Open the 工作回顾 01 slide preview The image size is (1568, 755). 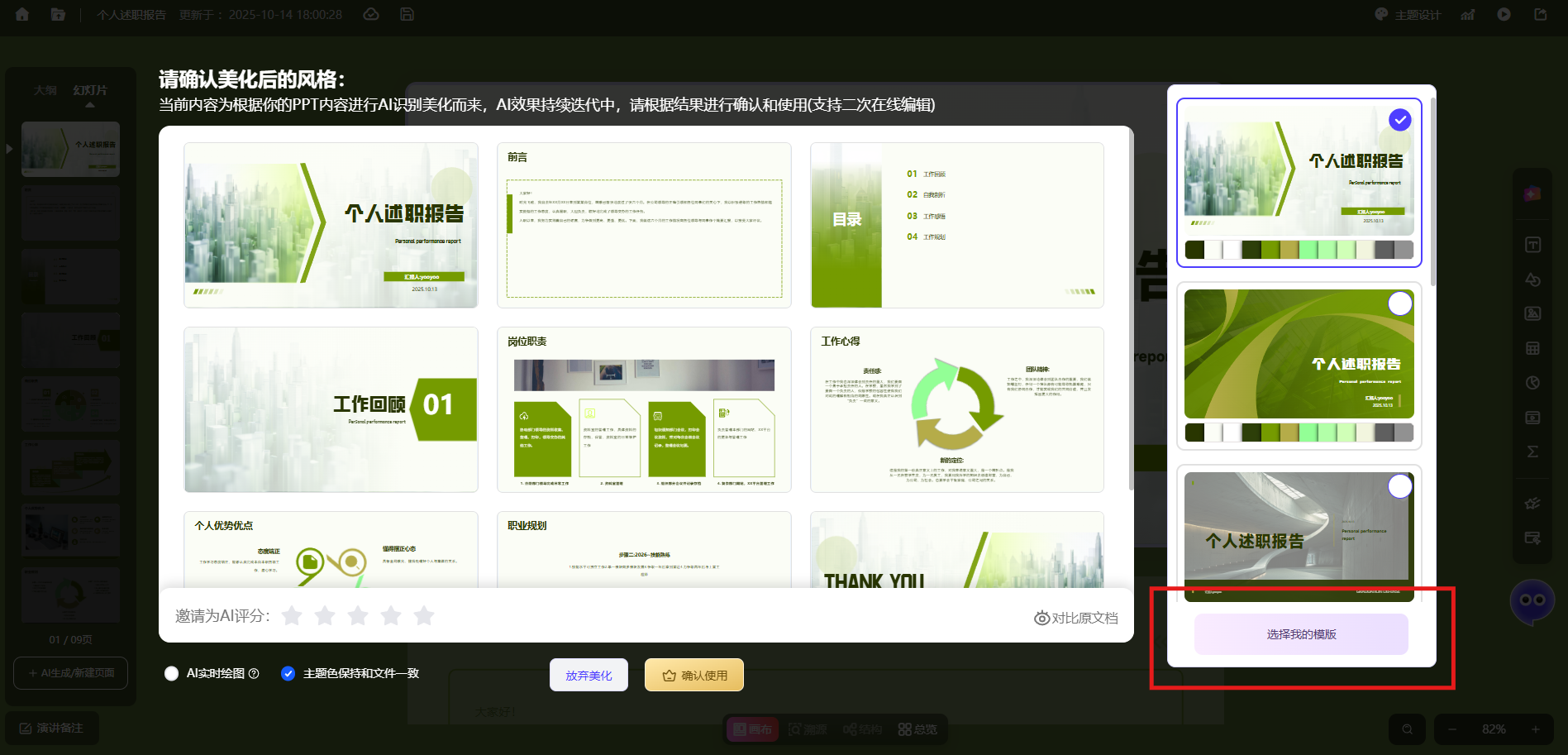pos(331,409)
